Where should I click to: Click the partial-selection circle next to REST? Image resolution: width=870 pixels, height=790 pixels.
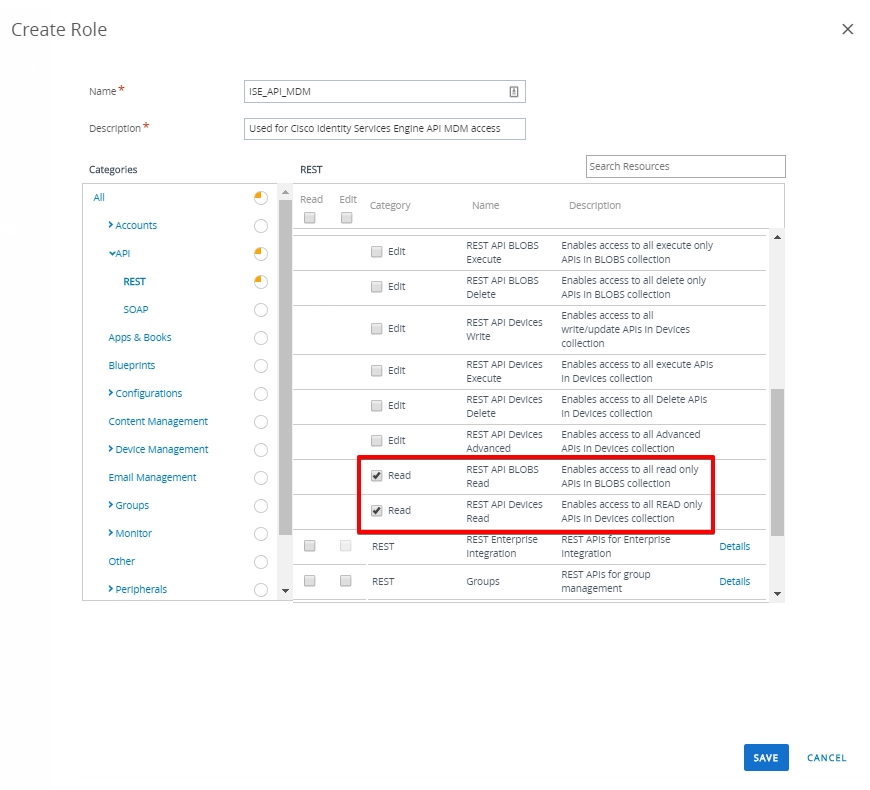[x=261, y=282]
